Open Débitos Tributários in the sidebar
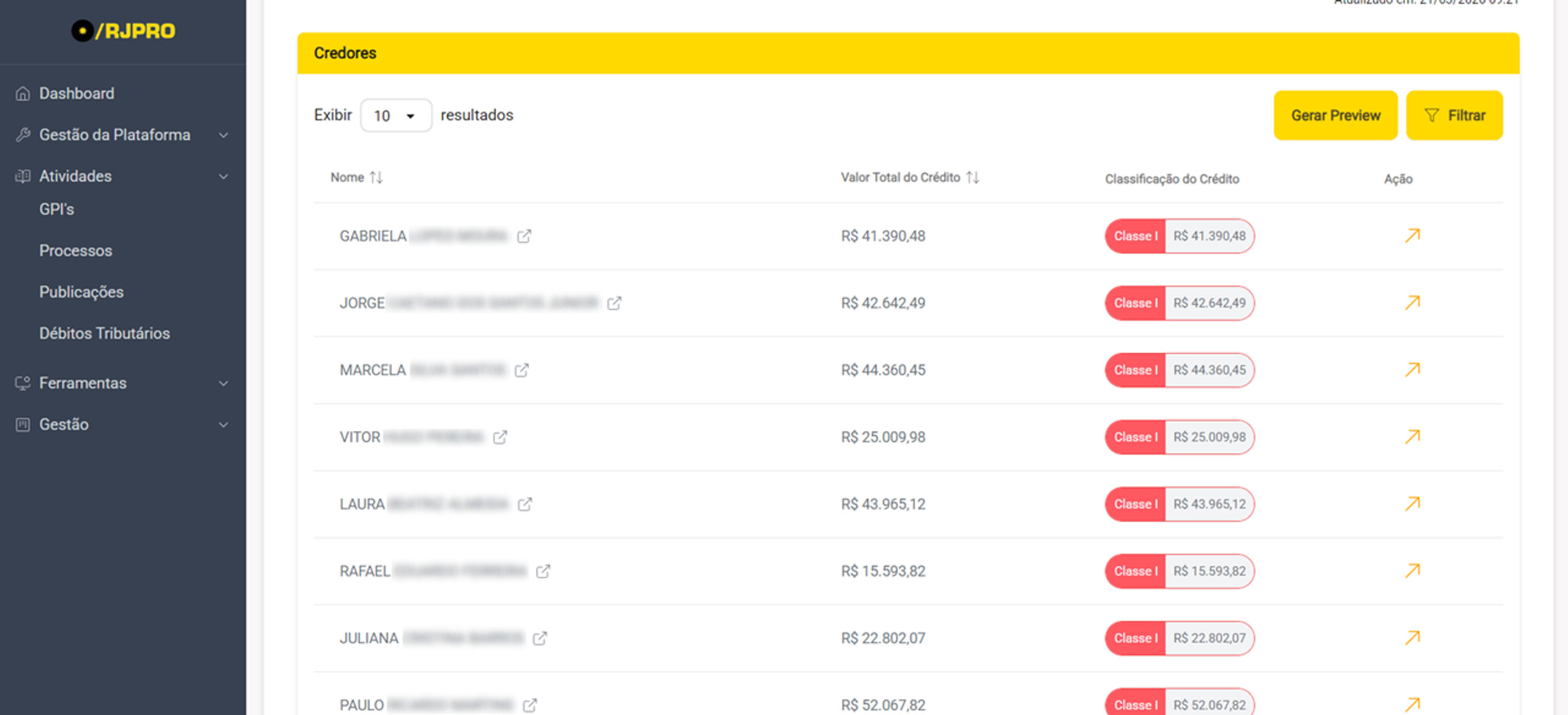 pyautogui.click(x=104, y=334)
